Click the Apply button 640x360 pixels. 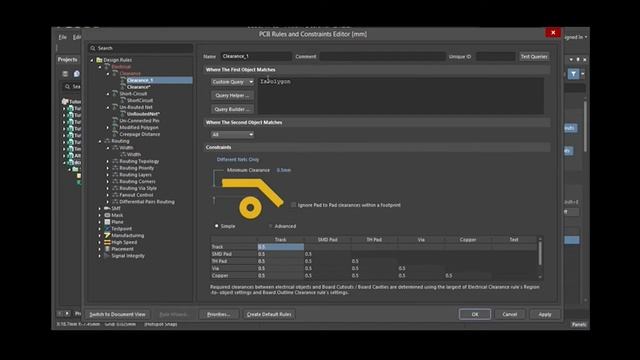click(x=544, y=314)
